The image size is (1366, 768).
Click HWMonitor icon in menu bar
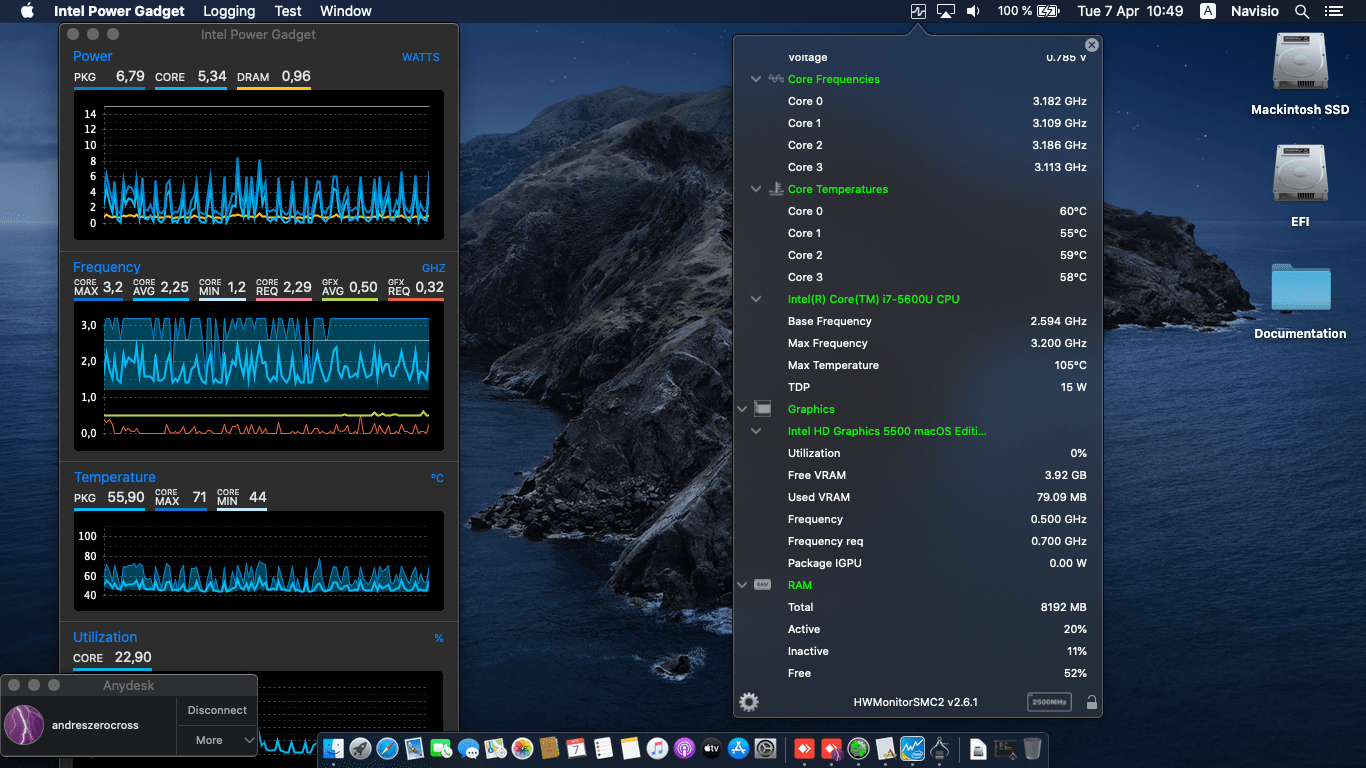click(x=918, y=11)
